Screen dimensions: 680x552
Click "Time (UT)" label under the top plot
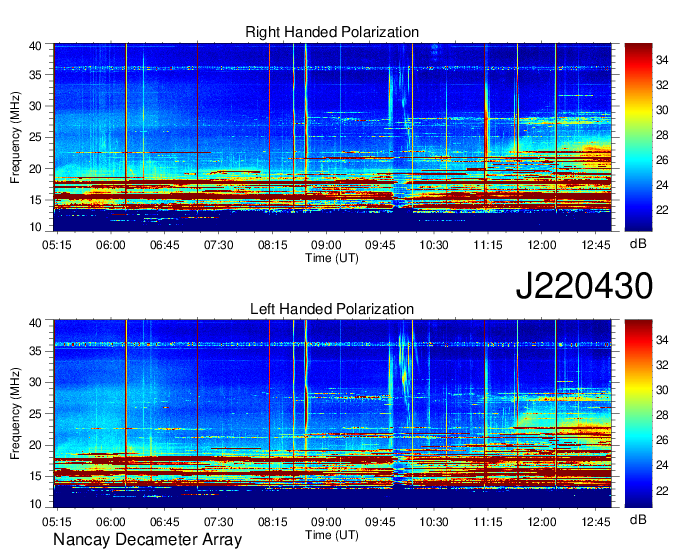click(x=332, y=258)
